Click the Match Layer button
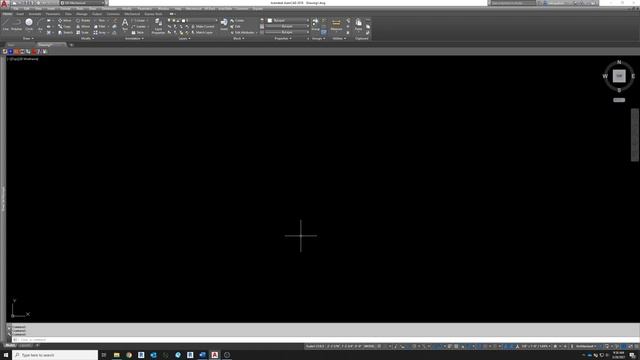 (x=202, y=33)
